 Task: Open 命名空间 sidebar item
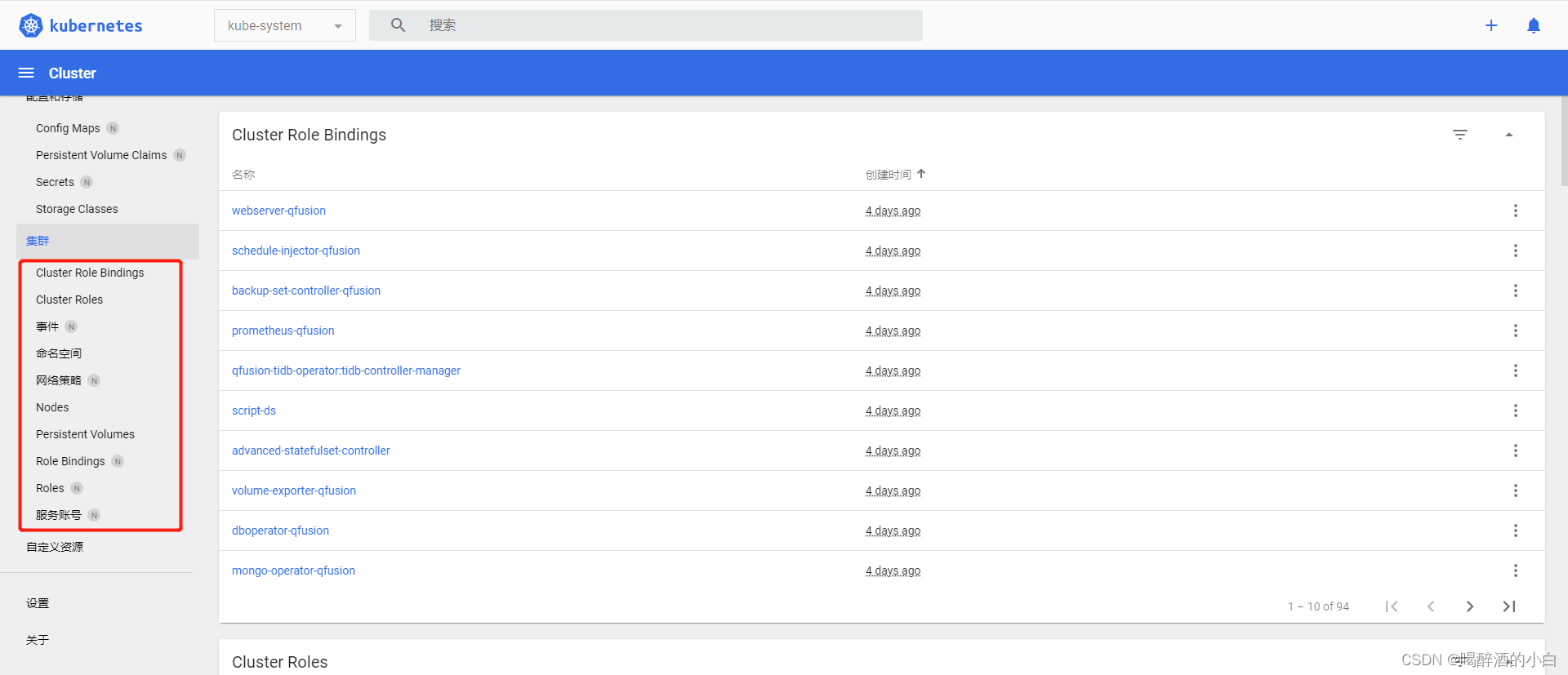pos(59,353)
